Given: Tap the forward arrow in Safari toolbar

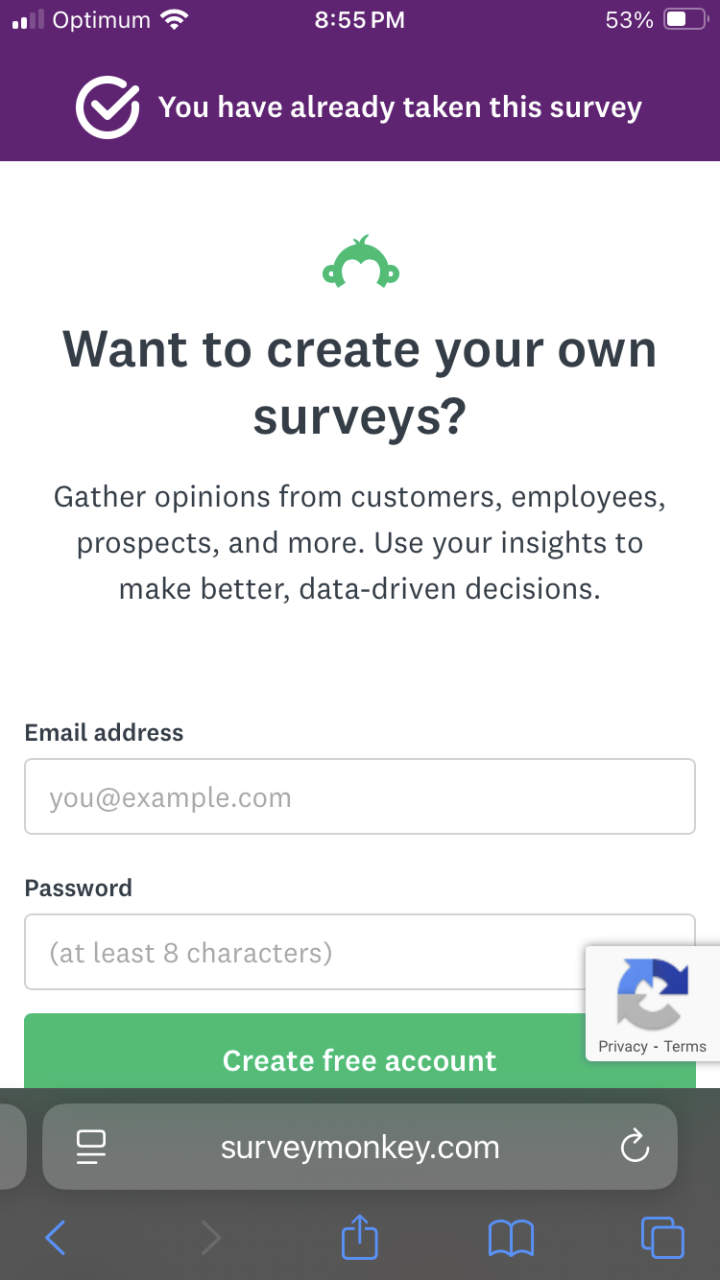Looking at the screenshot, I should (x=210, y=1239).
